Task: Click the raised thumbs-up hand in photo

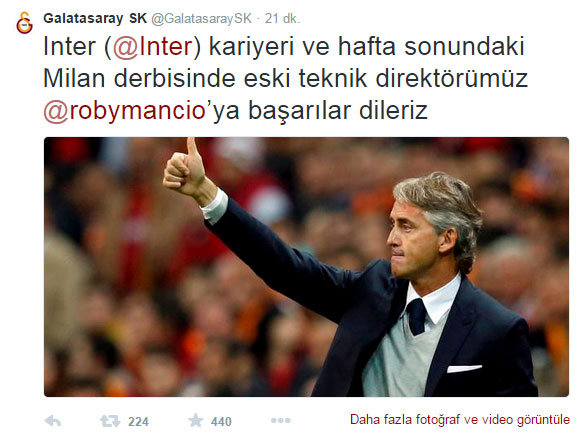Action: coord(187,170)
